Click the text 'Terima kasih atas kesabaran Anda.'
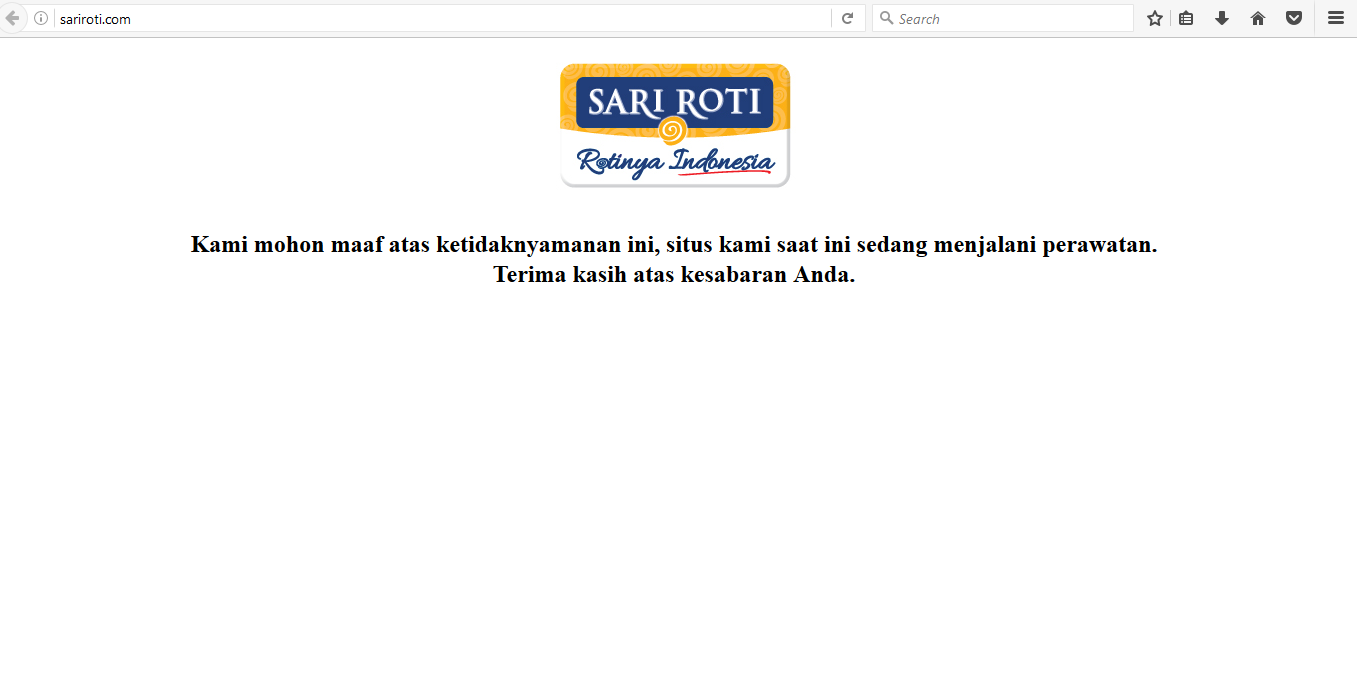Screen dimensions: 1357x695 pyautogui.click(x=674, y=275)
